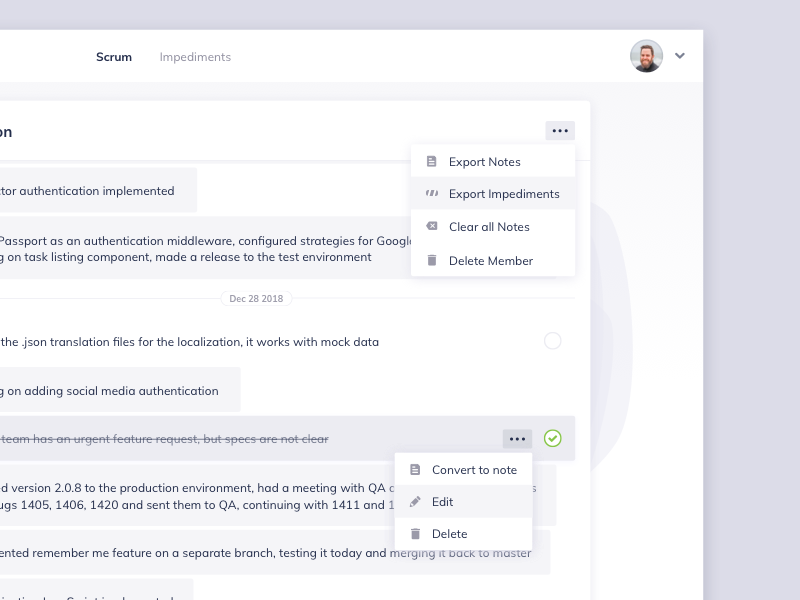This screenshot has height=600, width=800.
Task: Select Clear all Notes option
Action: [x=489, y=227]
